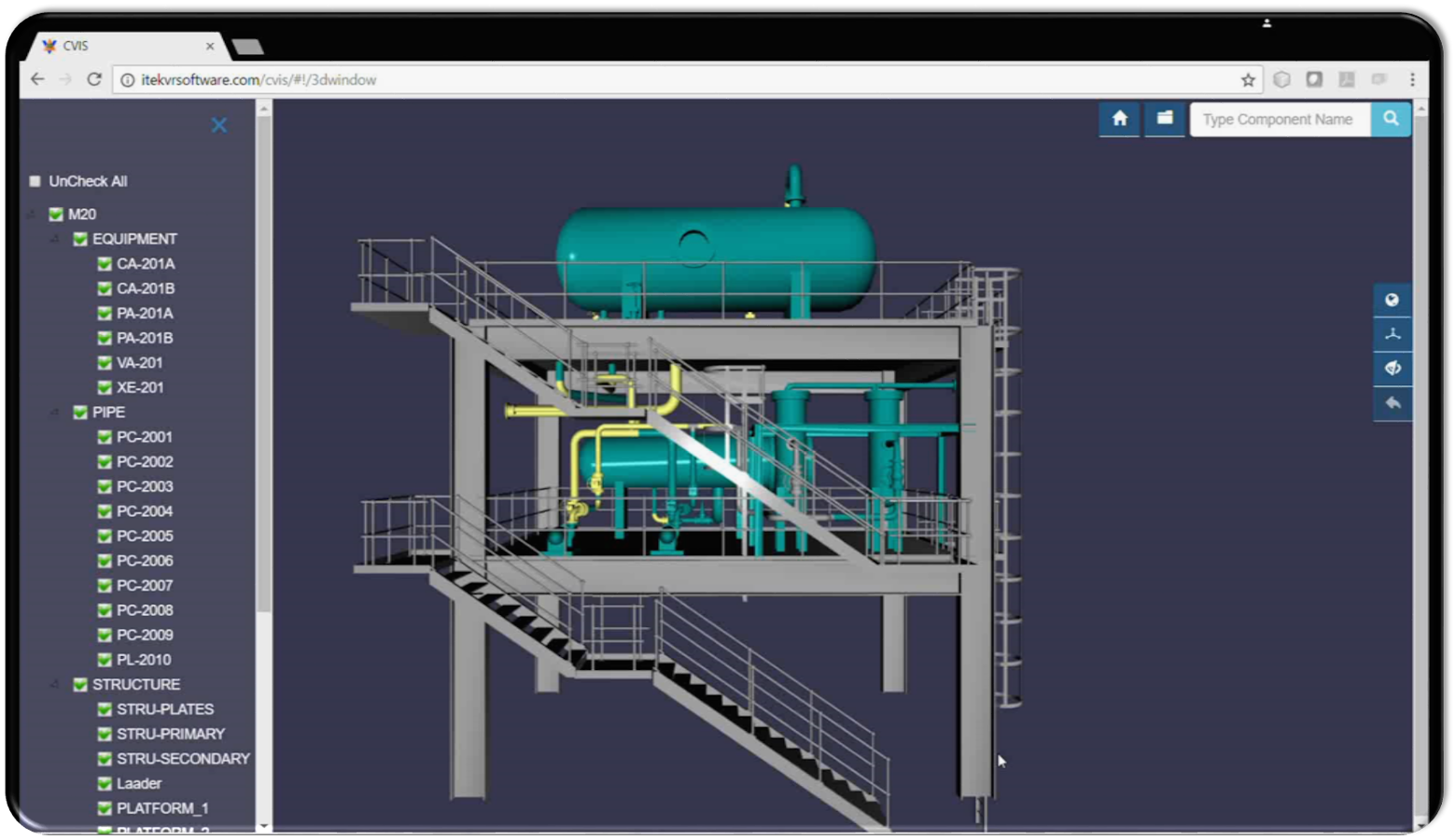Viewport: 1456px width, 840px height.
Task: Click the back arrow undo icon
Action: point(1392,403)
